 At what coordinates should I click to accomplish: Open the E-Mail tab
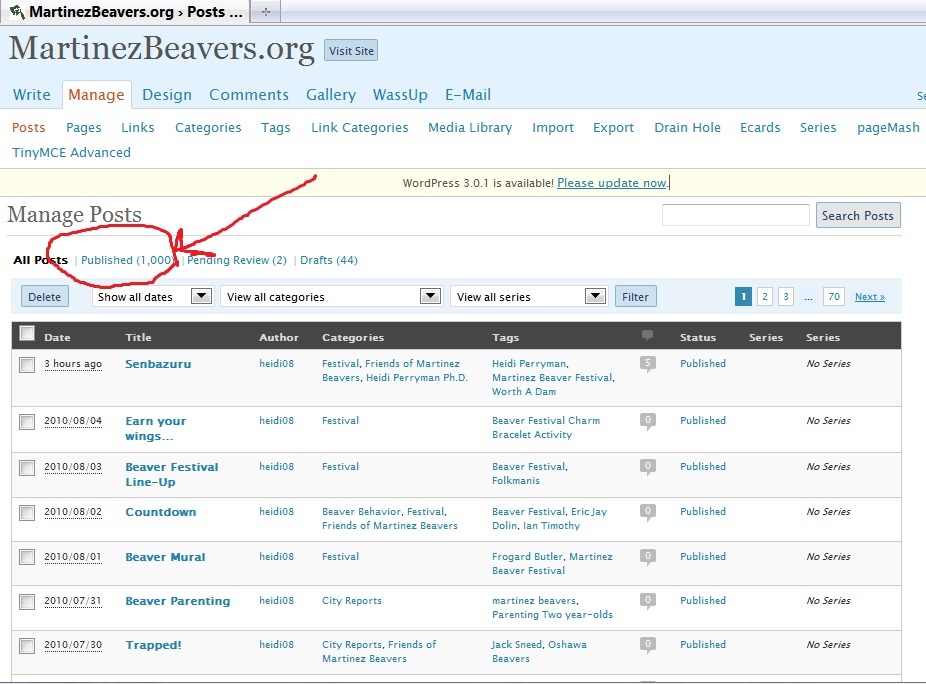(468, 95)
